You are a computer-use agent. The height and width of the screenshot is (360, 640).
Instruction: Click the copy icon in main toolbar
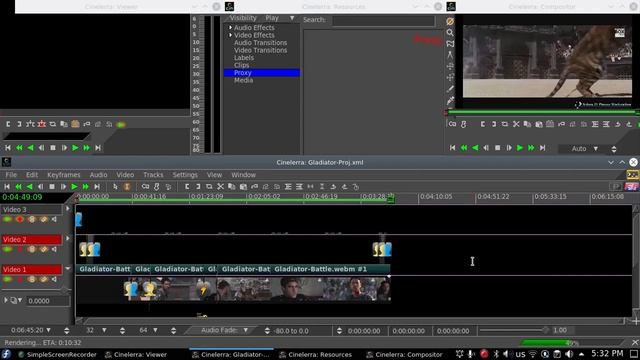pos(232,187)
